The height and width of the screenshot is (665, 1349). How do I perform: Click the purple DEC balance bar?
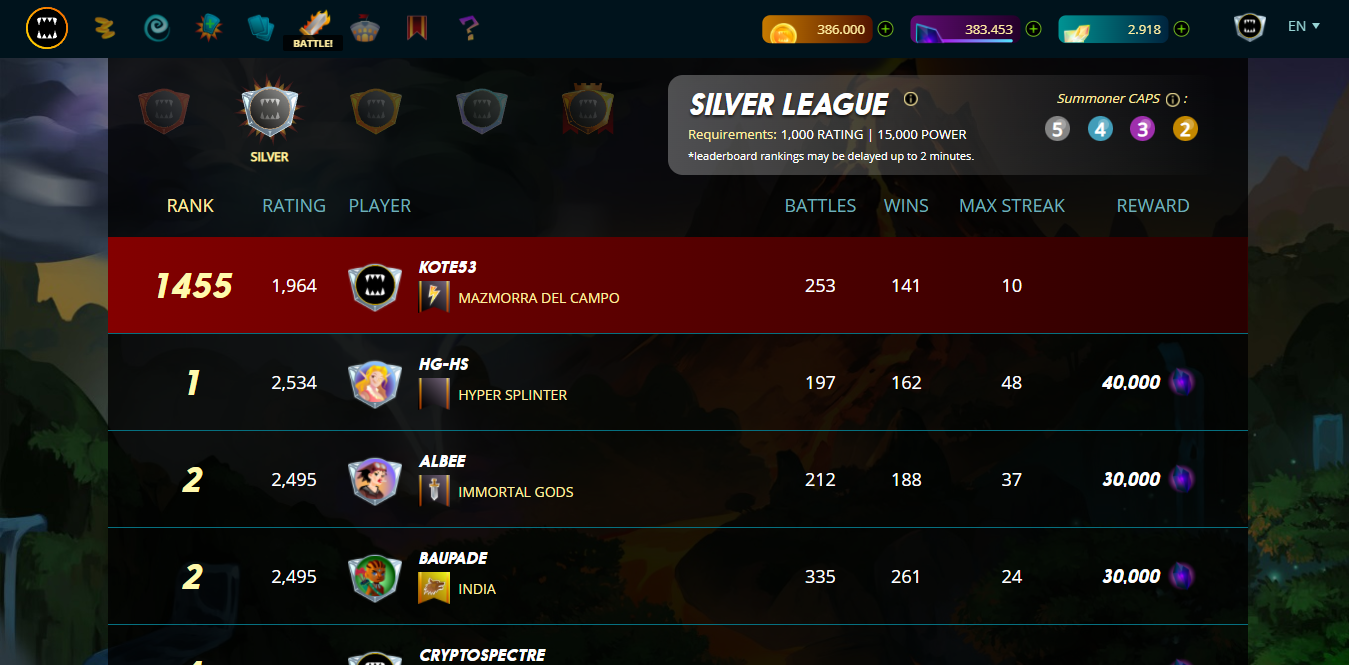(962, 29)
